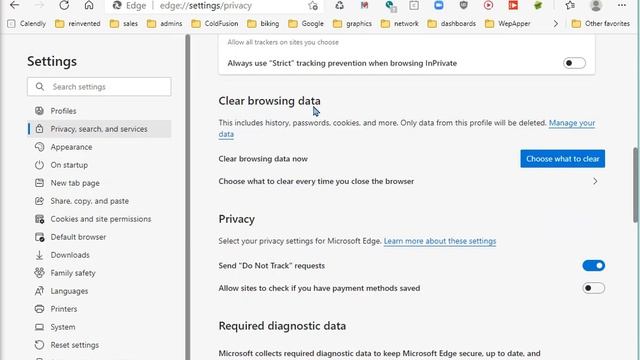Open the dashboards favorites folder
Screen dimensions: 640x360
tap(452, 24)
